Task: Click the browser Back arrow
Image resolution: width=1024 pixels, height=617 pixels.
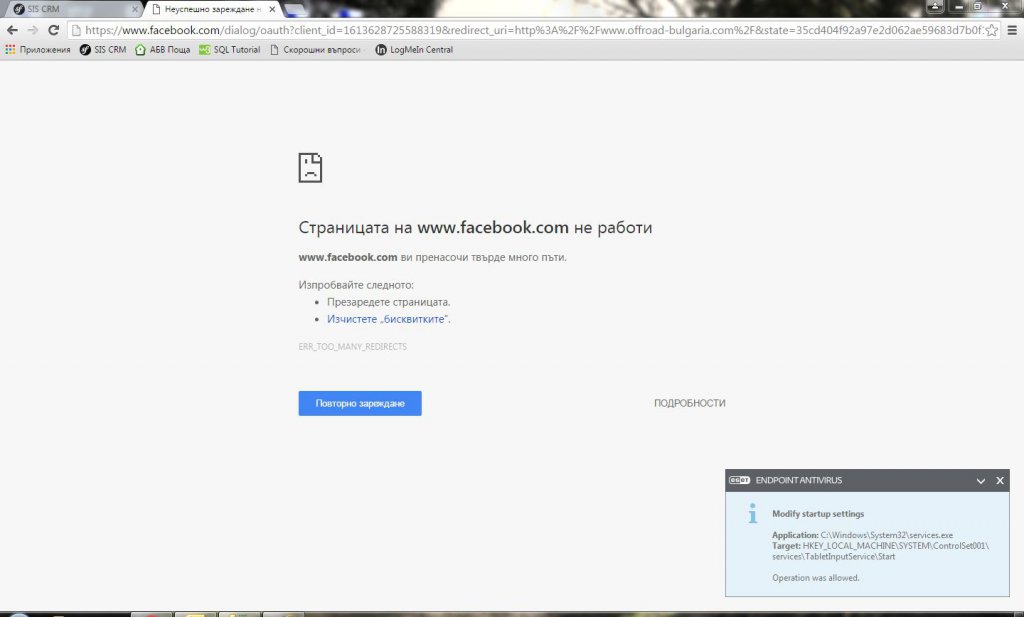Action: coord(12,30)
